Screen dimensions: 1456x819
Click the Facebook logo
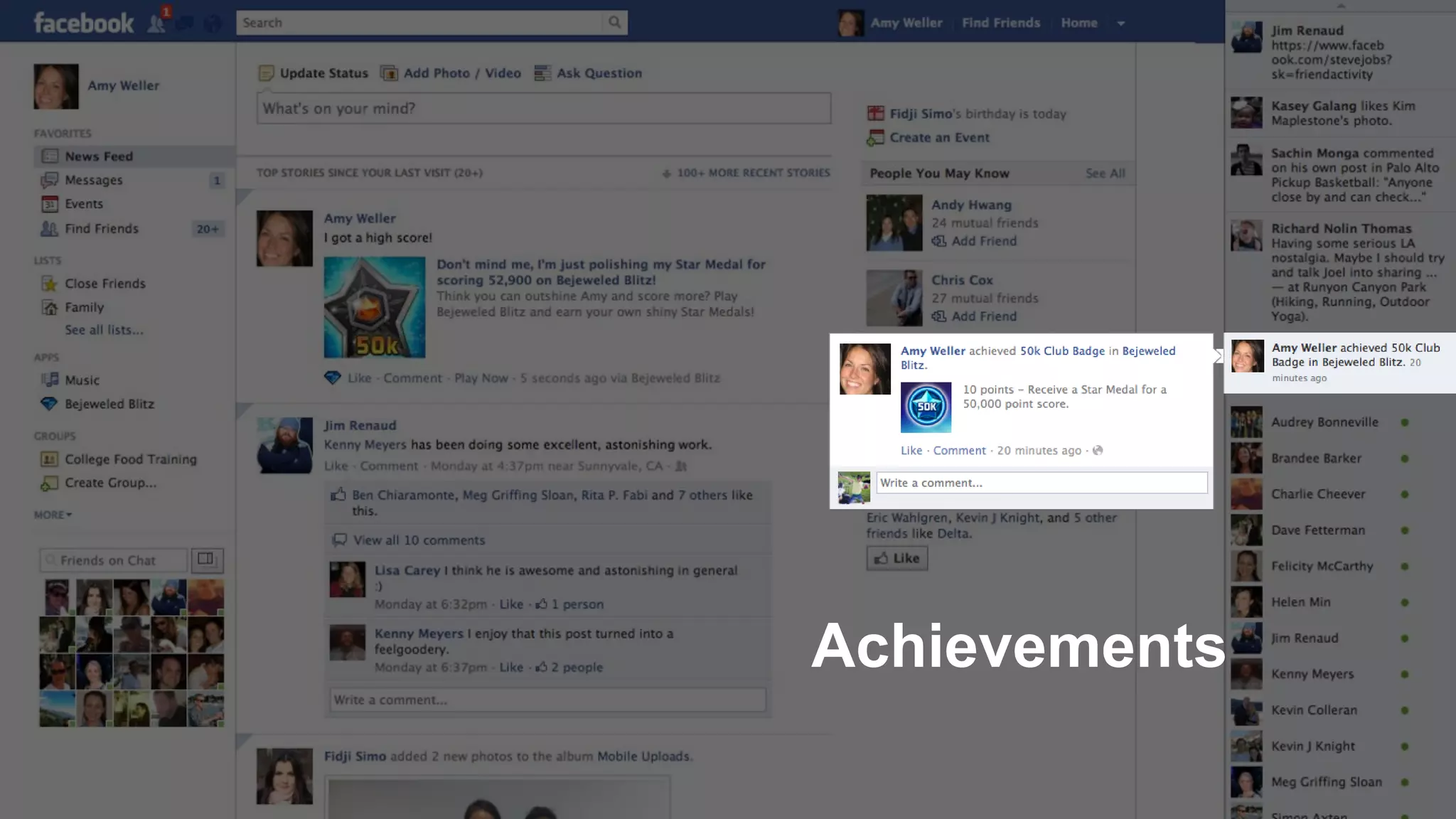point(84,23)
